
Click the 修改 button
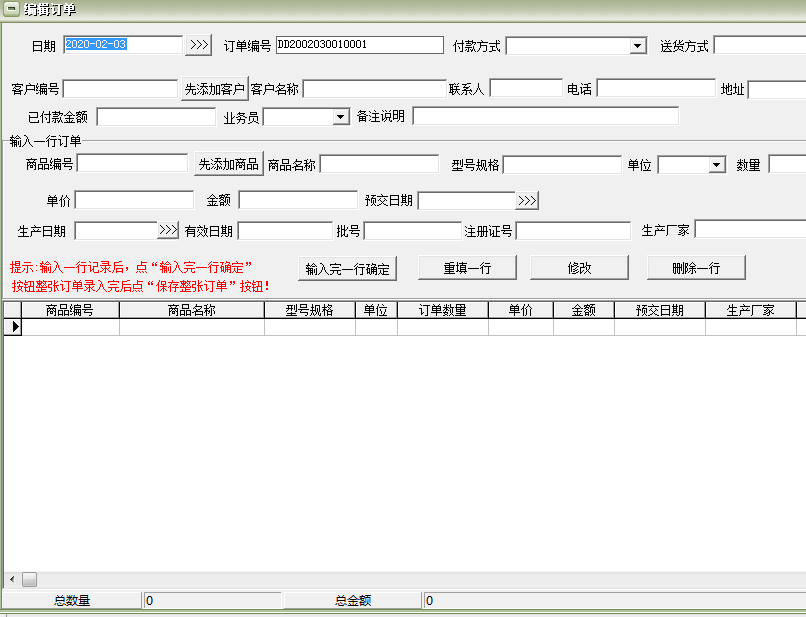579,268
